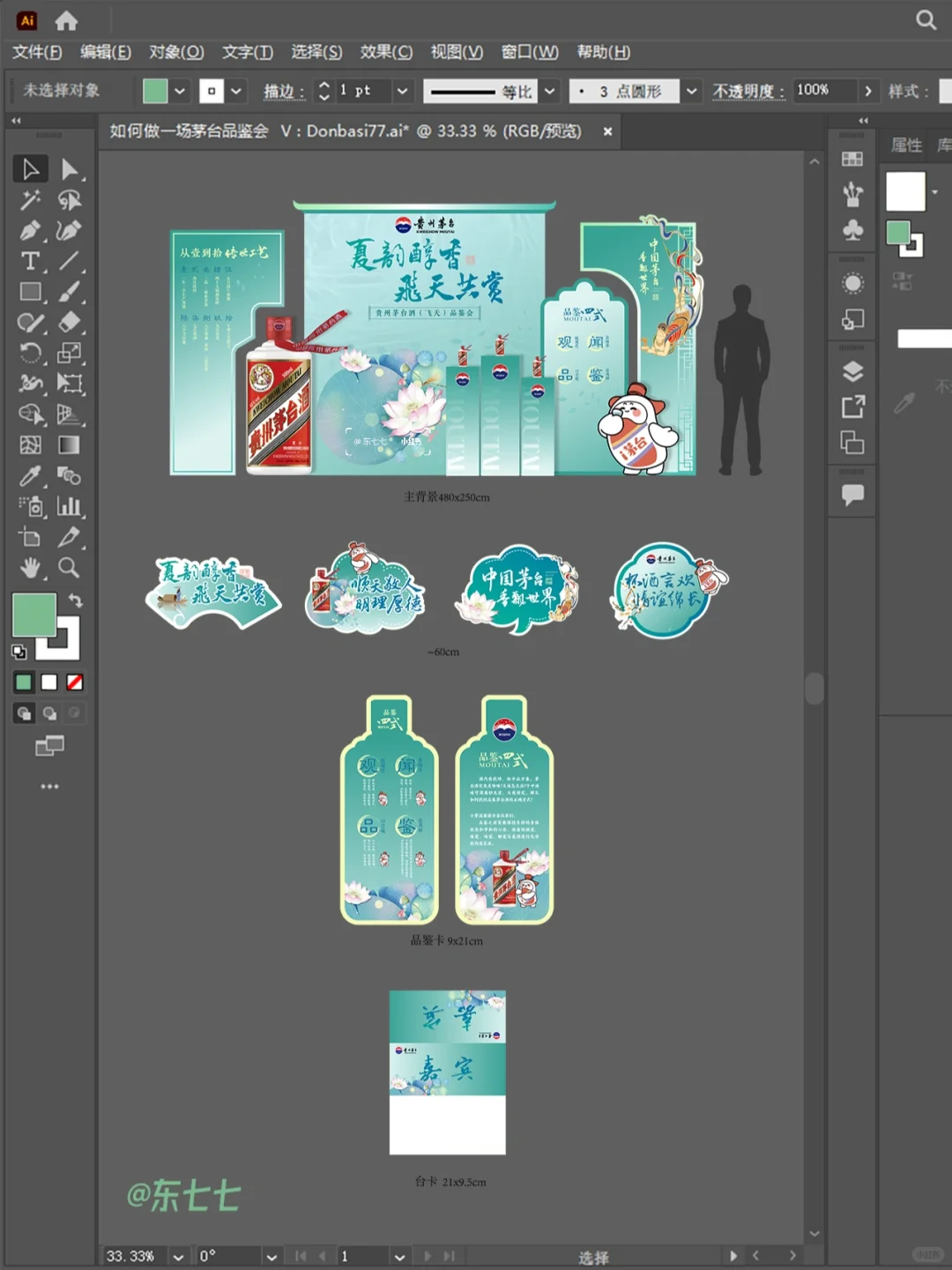
Task: Open the 编辑(E) menu
Action: (x=106, y=52)
